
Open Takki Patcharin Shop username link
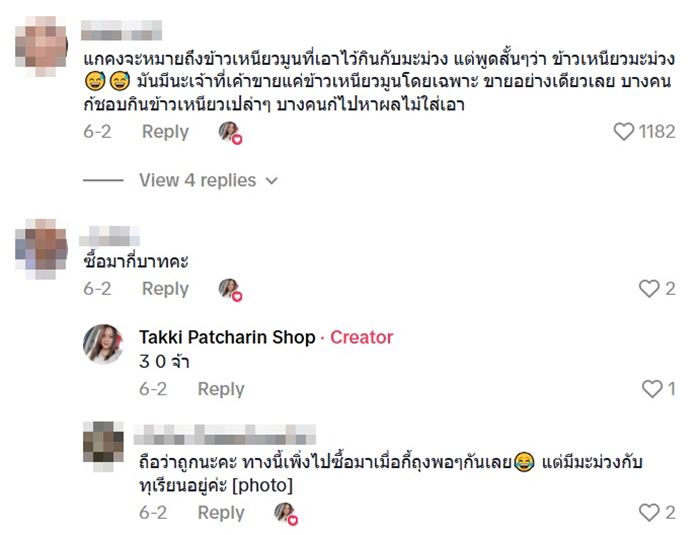click(227, 337)
